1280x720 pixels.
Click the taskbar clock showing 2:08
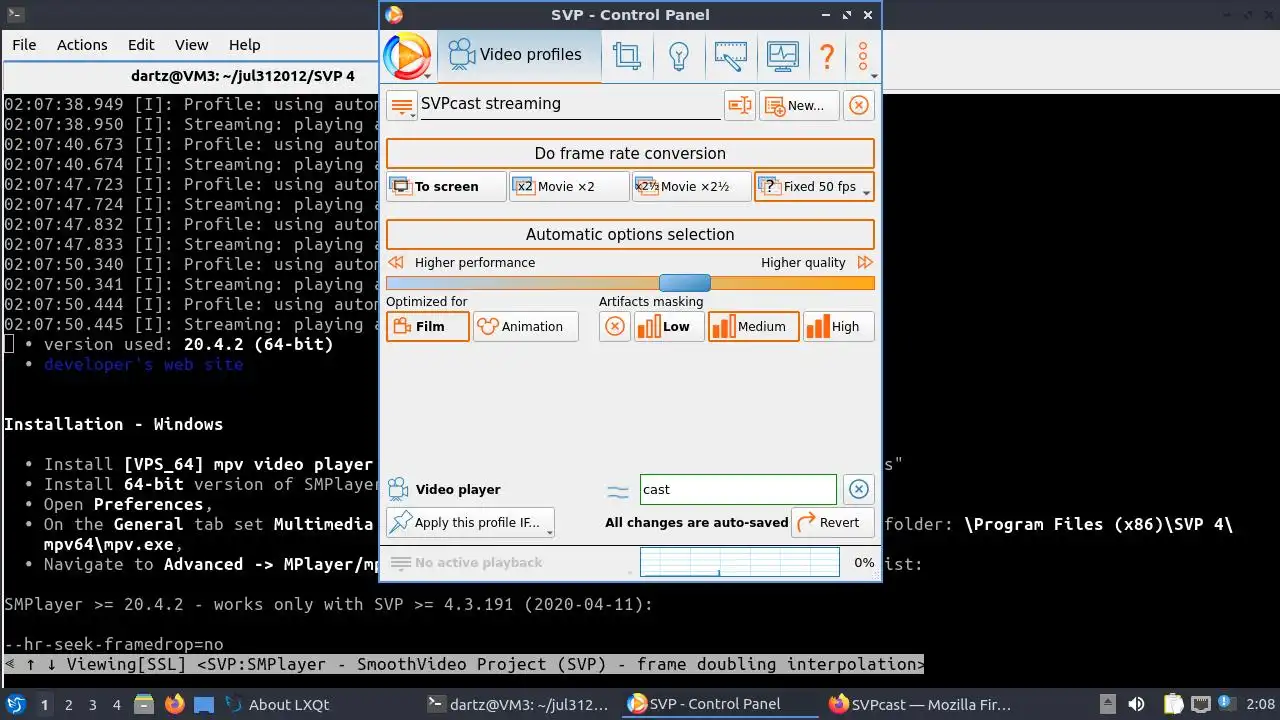coord(1260,704)
